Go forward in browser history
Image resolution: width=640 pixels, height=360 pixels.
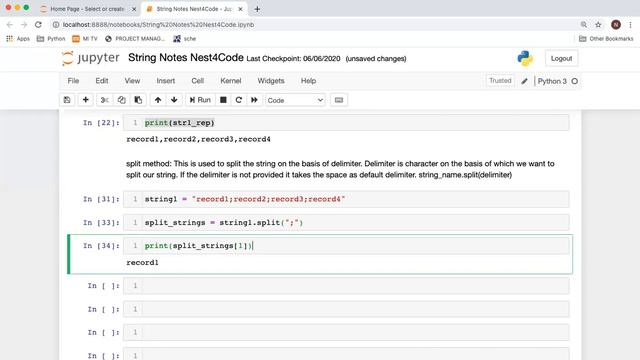tap(24, 24)
